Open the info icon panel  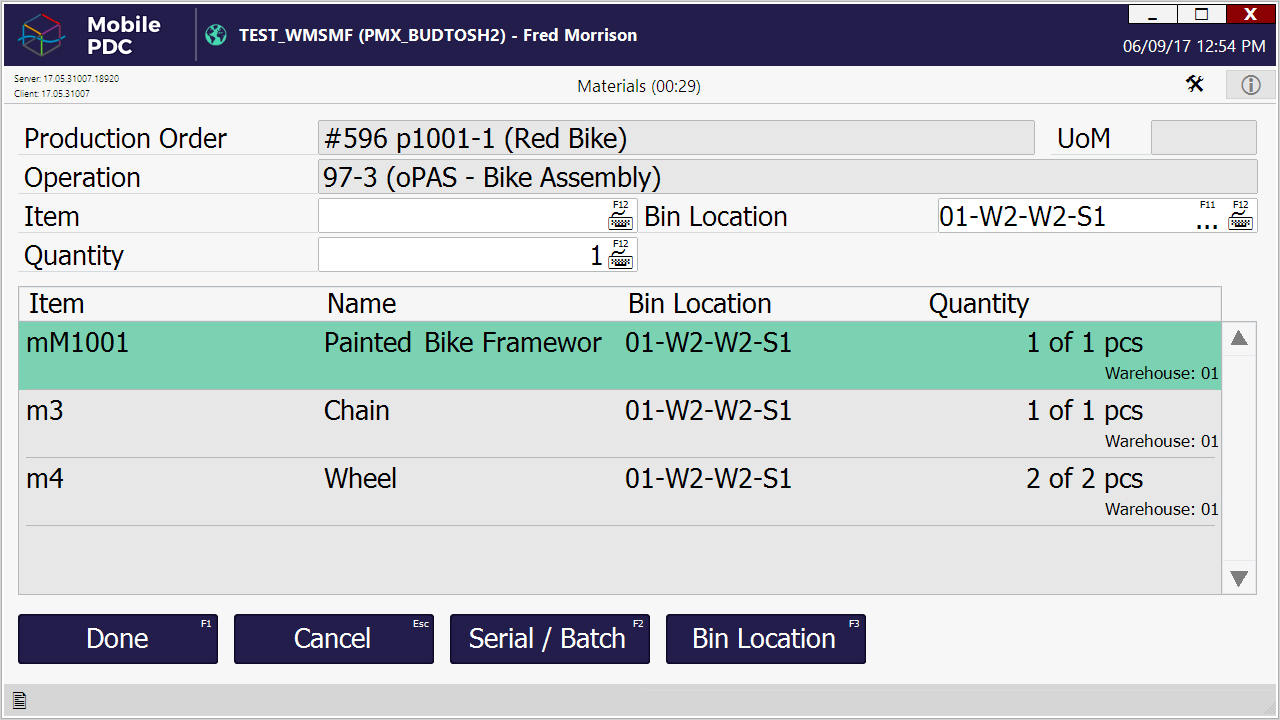1250,85
